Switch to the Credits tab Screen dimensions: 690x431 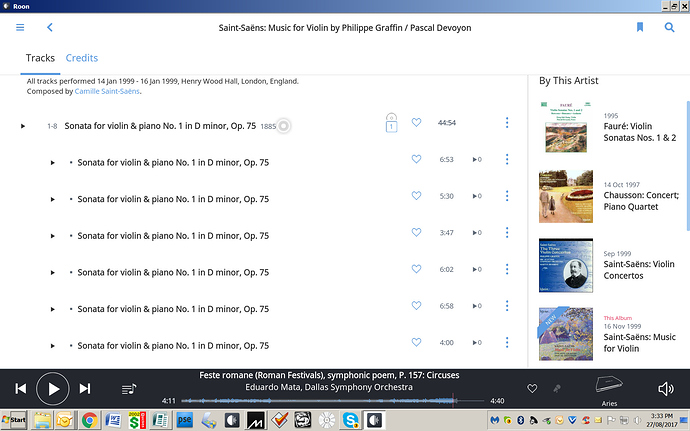coord(82,58)
